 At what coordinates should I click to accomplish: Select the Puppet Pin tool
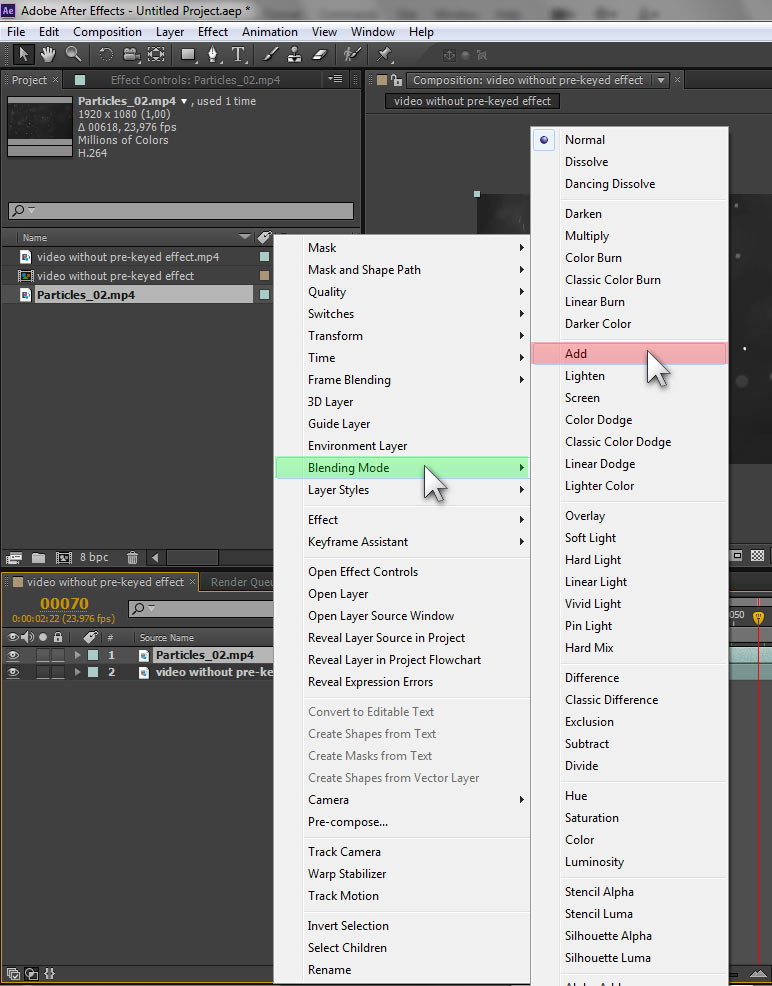point(384,55)
